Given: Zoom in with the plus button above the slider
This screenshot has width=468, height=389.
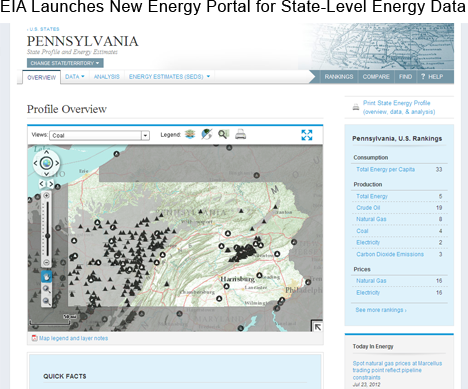Looking at the screenshot, I should 47,195.
